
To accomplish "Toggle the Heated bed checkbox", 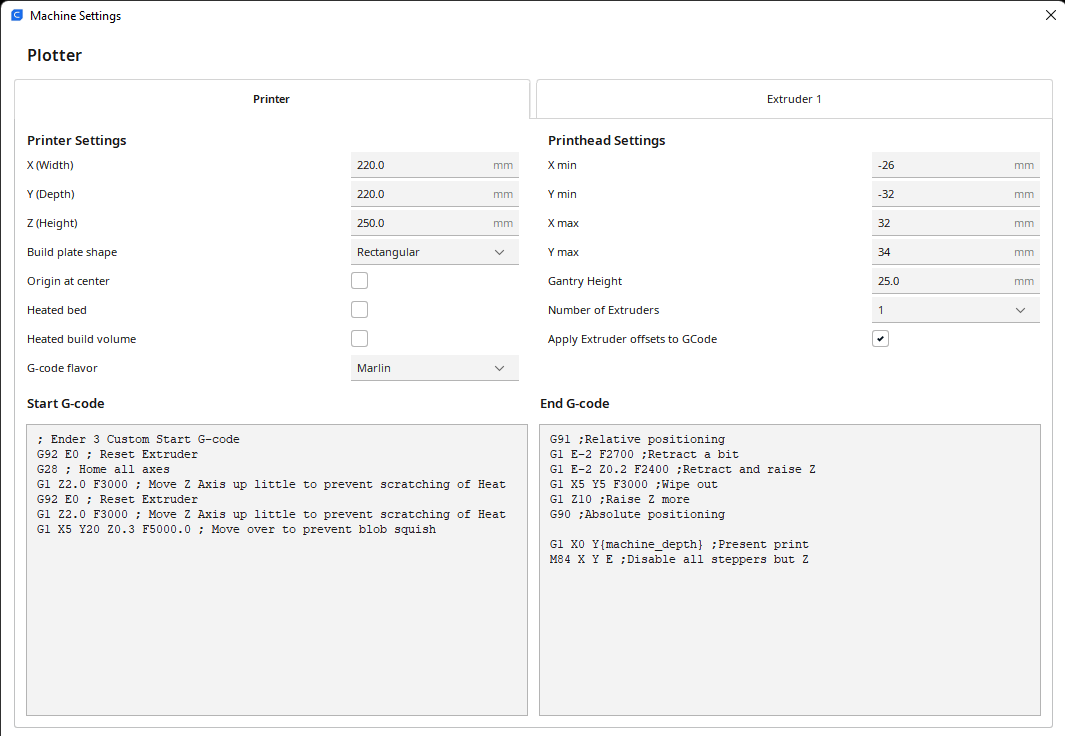I will pyautogui.click(x=359, y=310).
